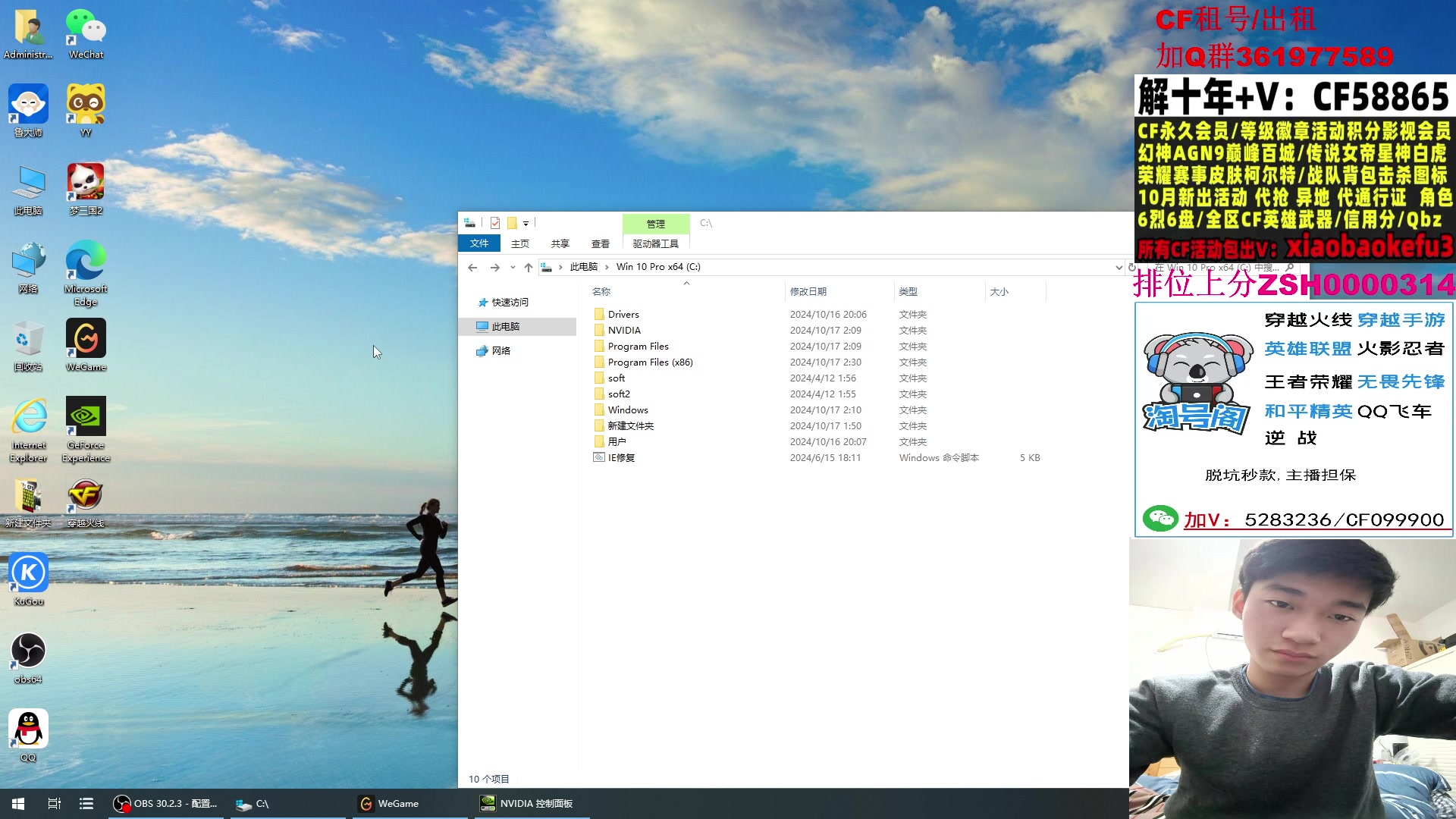Viewport: 1456px width, 819px height.
Task: Open the WeChat desktop icon
Action: tap(86, 34)
